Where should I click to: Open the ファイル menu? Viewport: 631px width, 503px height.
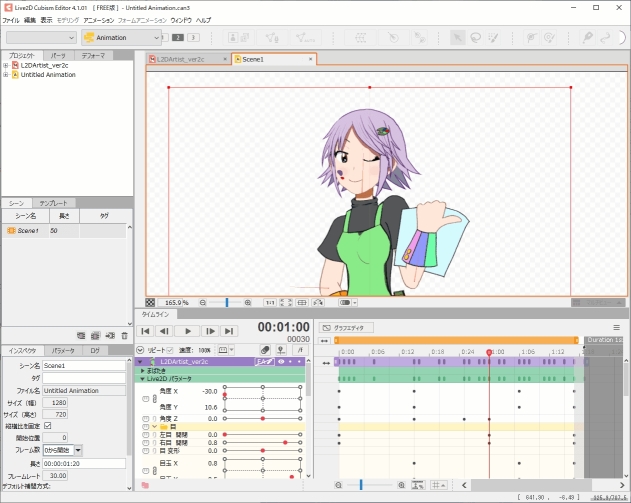point(11,20)
